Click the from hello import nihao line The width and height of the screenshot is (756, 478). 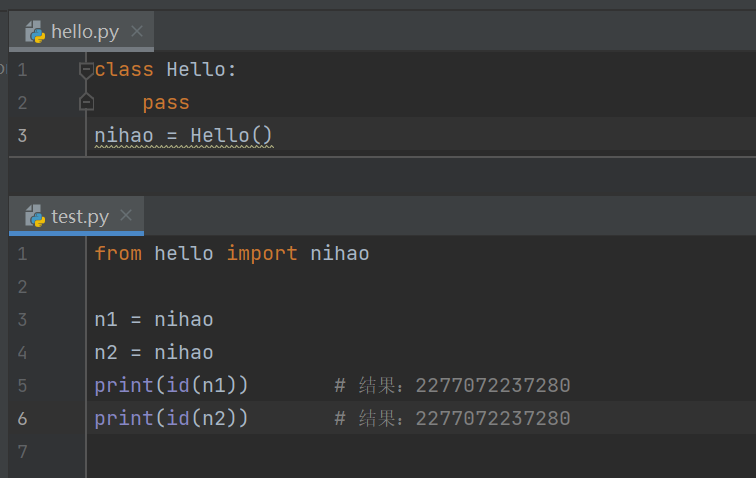231,253
